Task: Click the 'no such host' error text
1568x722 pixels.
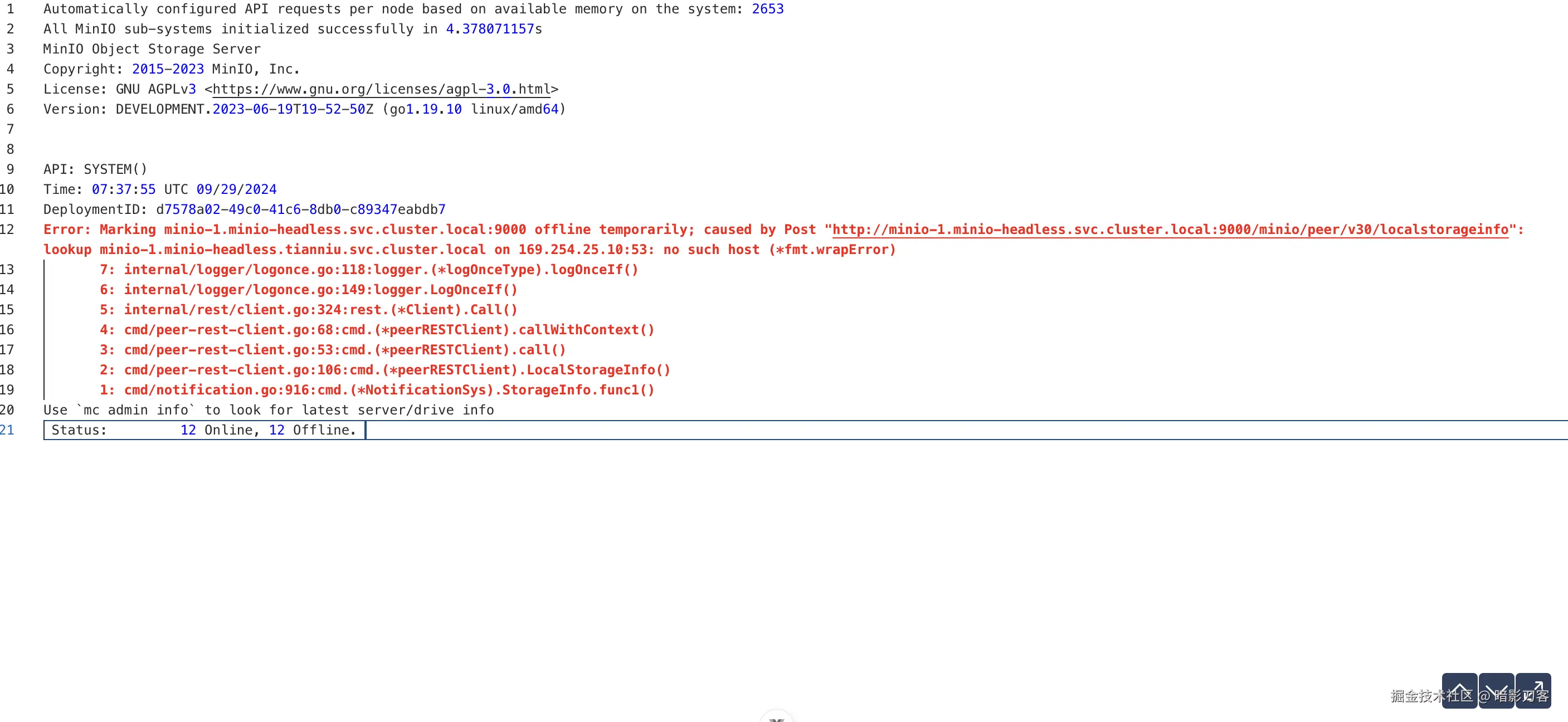Action: coord(712,250)
